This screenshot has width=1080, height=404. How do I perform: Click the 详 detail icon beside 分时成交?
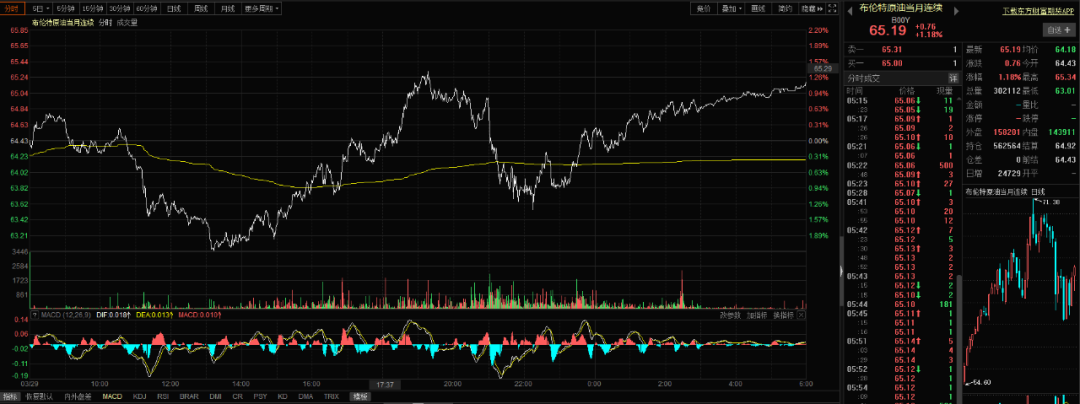pos(953,77)
